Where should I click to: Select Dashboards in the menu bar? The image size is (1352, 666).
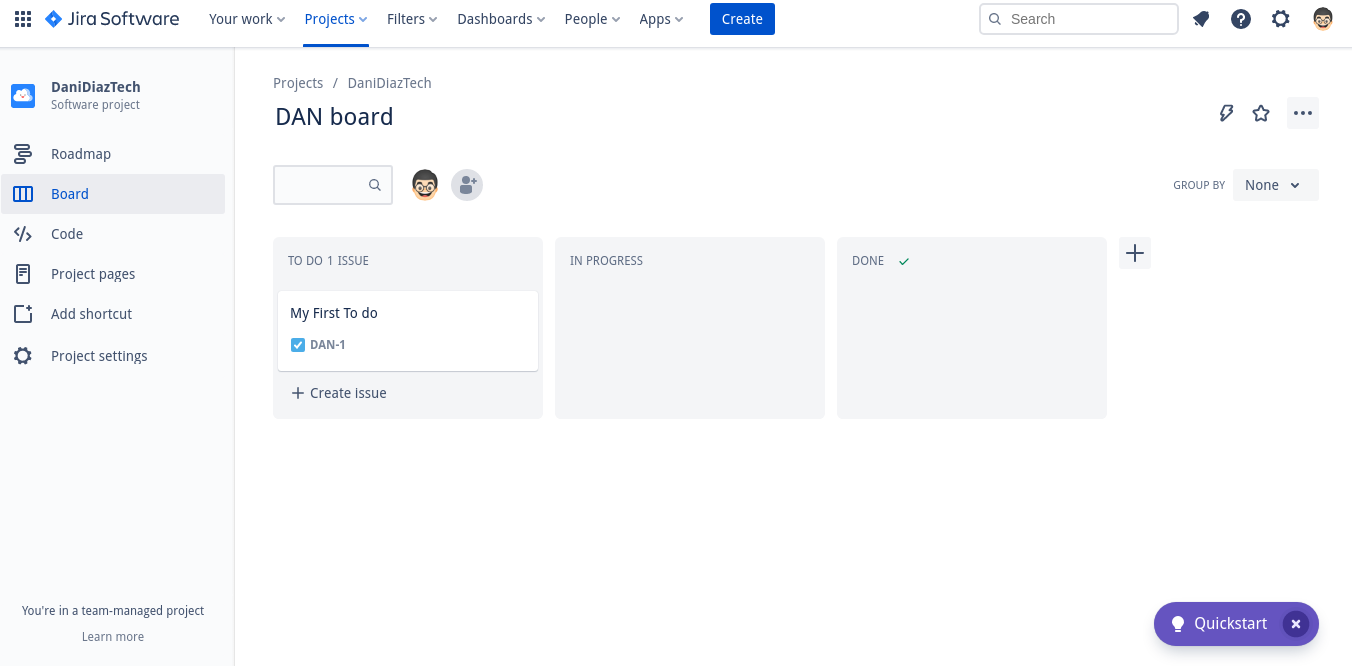point(499,18)
